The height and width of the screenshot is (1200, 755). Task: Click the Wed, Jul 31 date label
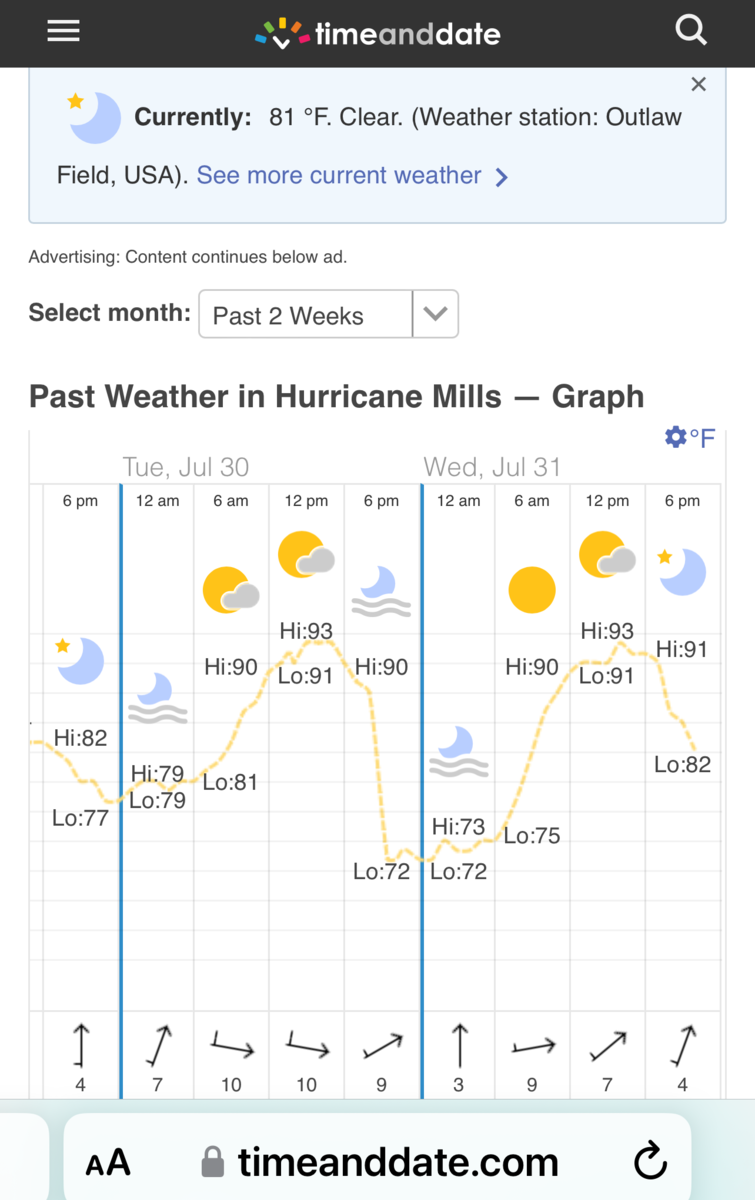coord(492,467)
